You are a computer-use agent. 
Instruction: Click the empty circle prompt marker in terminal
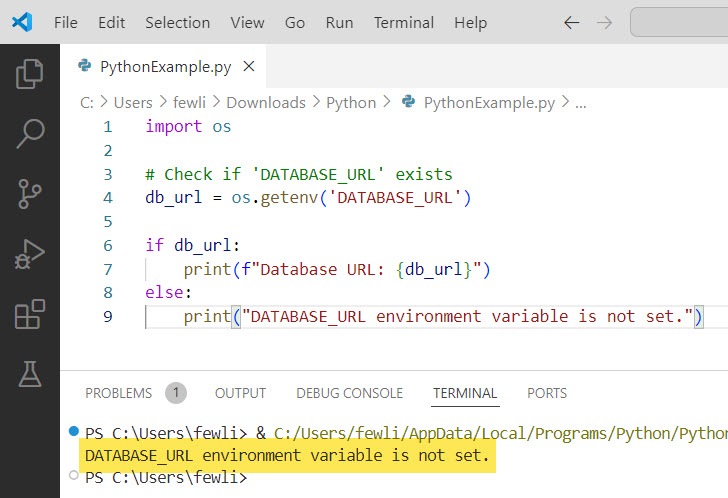(x=73, y=475)
